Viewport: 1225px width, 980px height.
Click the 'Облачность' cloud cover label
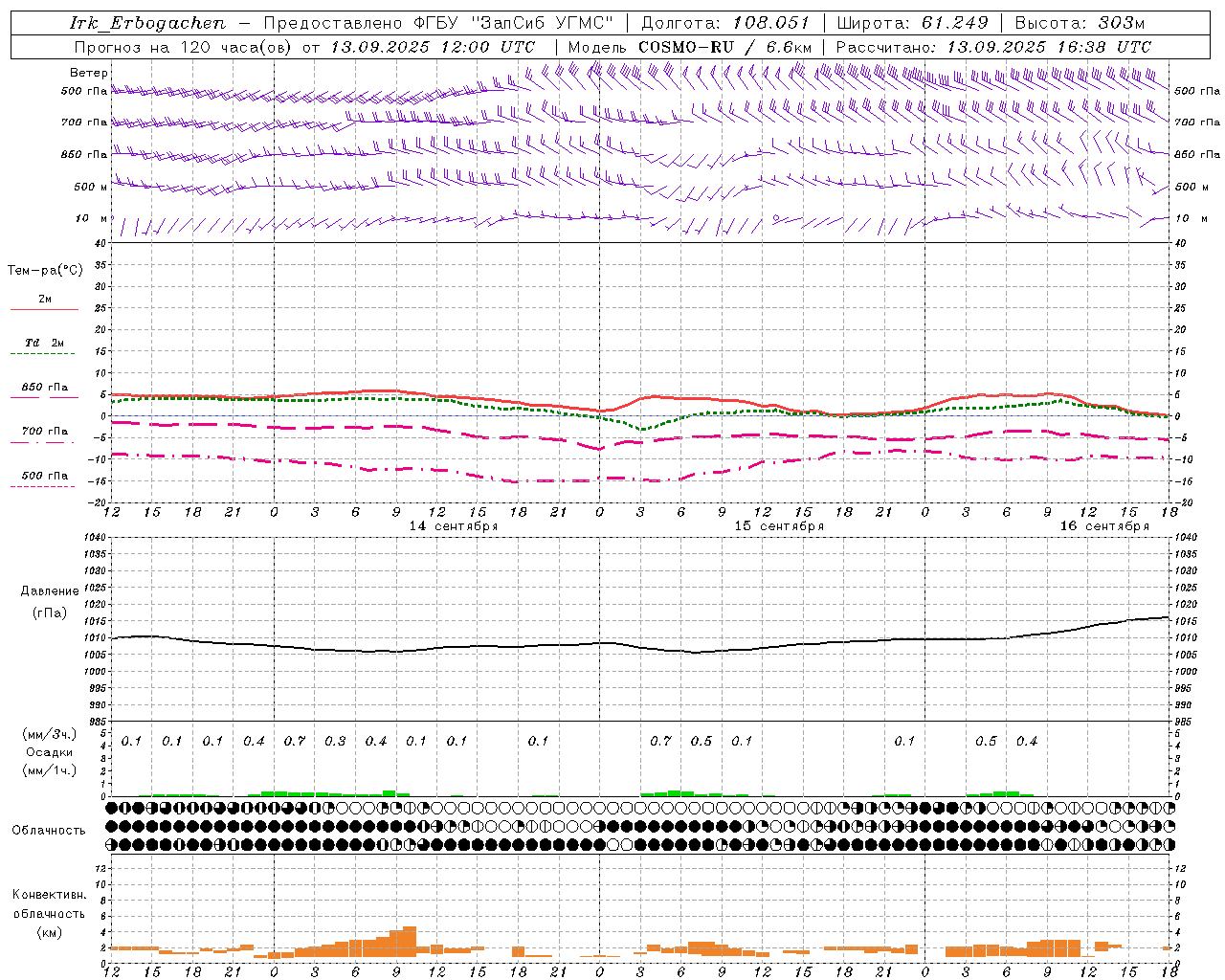click(x=49, y=831)
